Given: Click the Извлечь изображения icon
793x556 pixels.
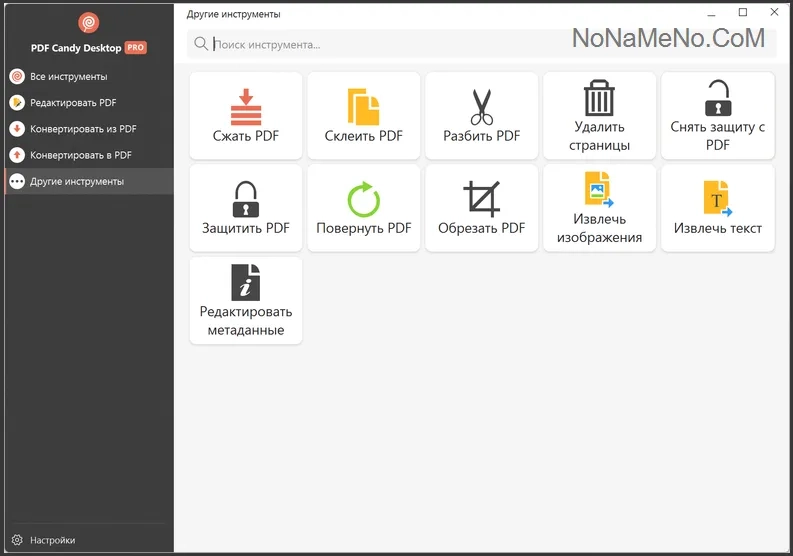Looking at the screenshot, I should click(599, 191).
